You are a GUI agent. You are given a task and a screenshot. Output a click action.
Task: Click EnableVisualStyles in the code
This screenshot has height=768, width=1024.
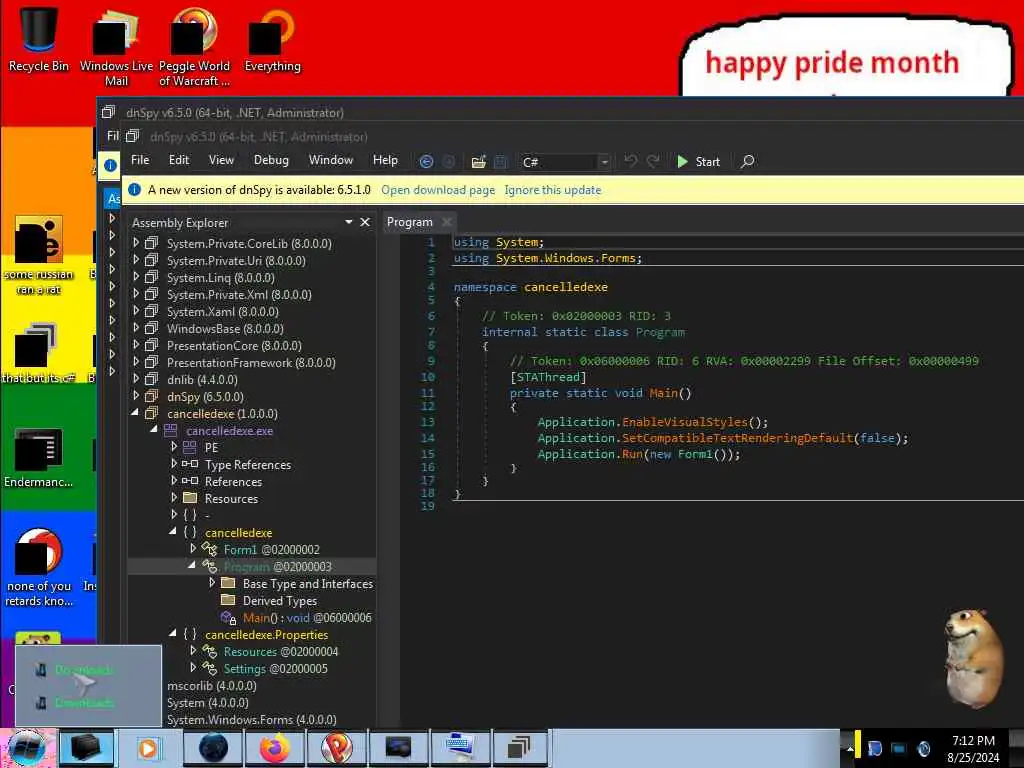[x=684, y=422]
